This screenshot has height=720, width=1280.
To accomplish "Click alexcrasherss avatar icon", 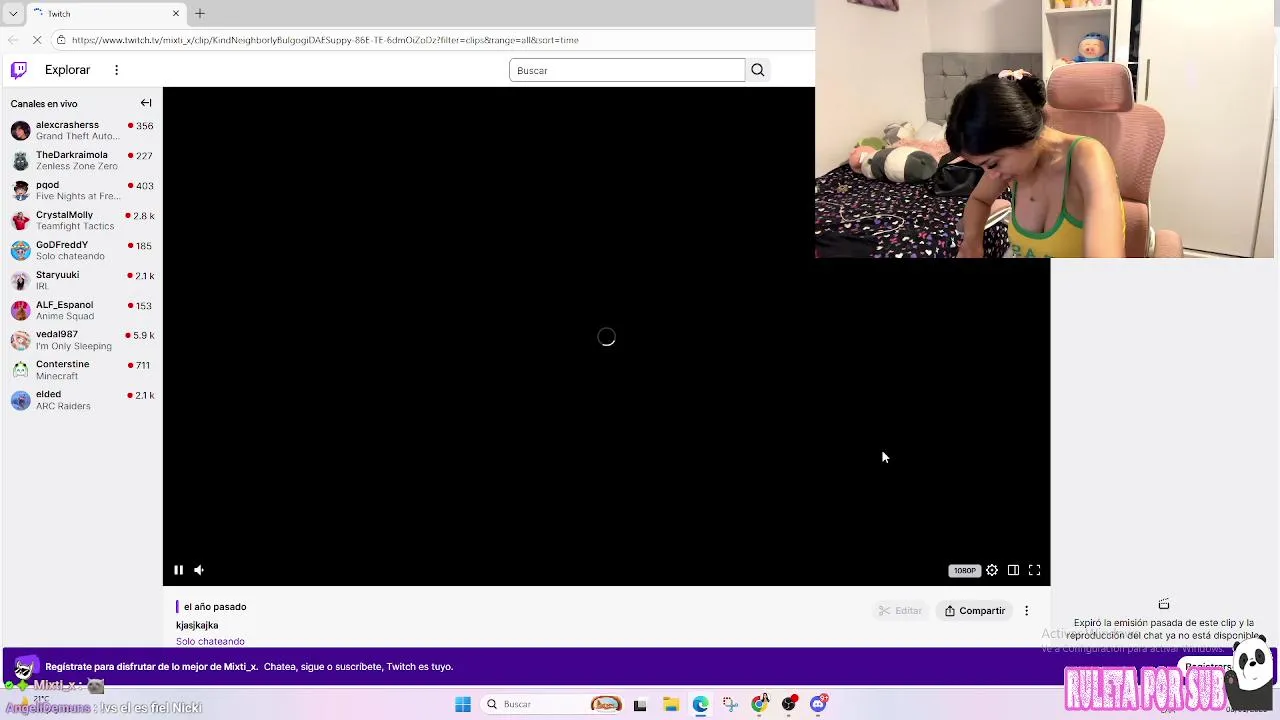I will coord(20,131).
